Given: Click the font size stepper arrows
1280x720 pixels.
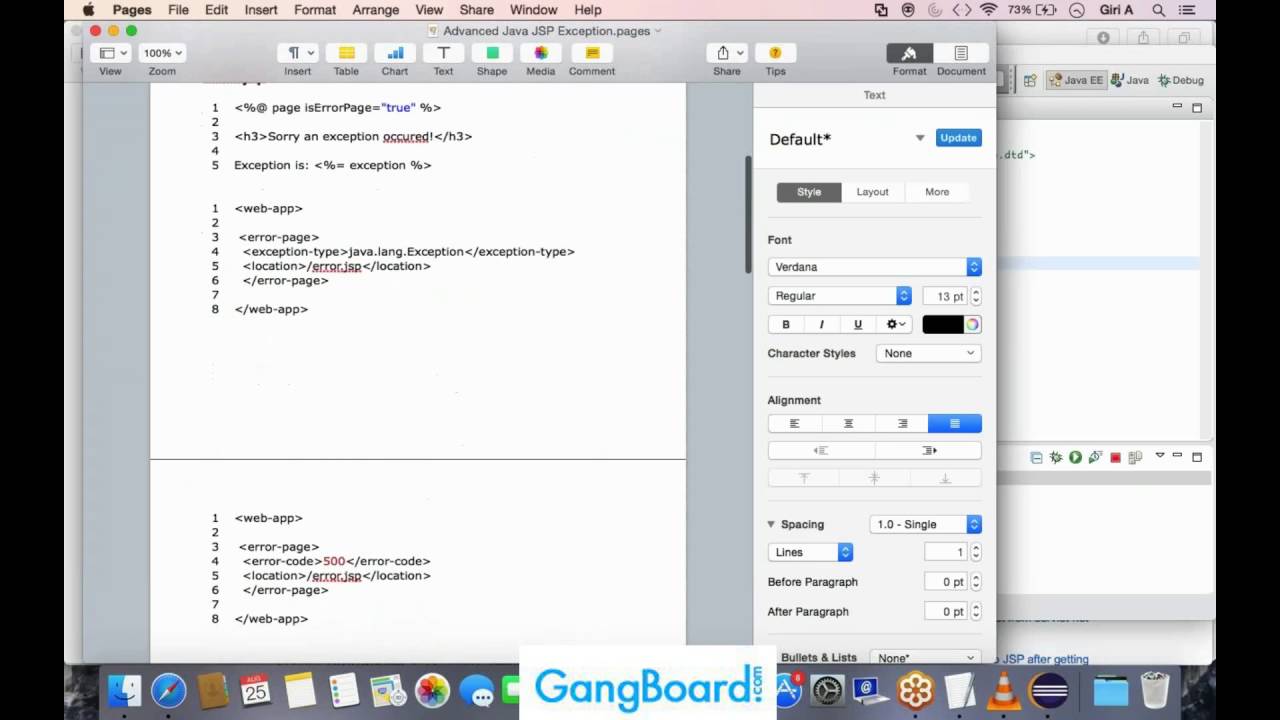Looking at the screenshot, I should point(976,296).
